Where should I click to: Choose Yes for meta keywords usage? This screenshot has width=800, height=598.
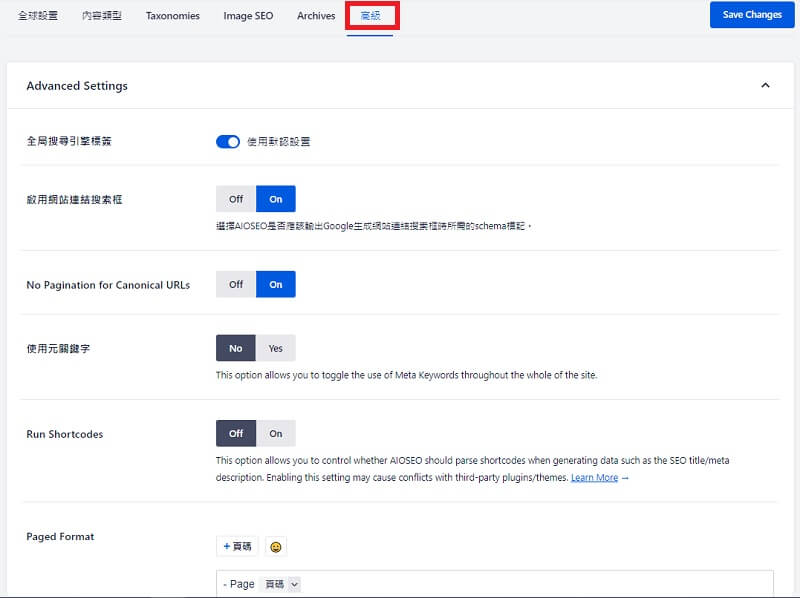(276, 348)
